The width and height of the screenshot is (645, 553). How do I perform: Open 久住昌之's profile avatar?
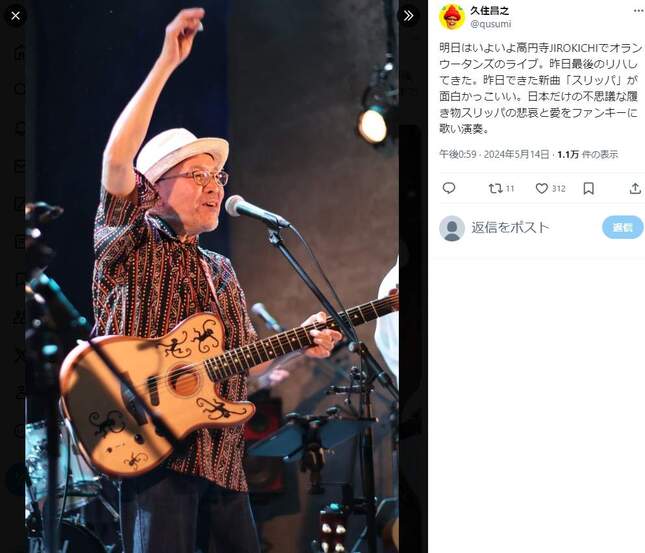point(452,17)
